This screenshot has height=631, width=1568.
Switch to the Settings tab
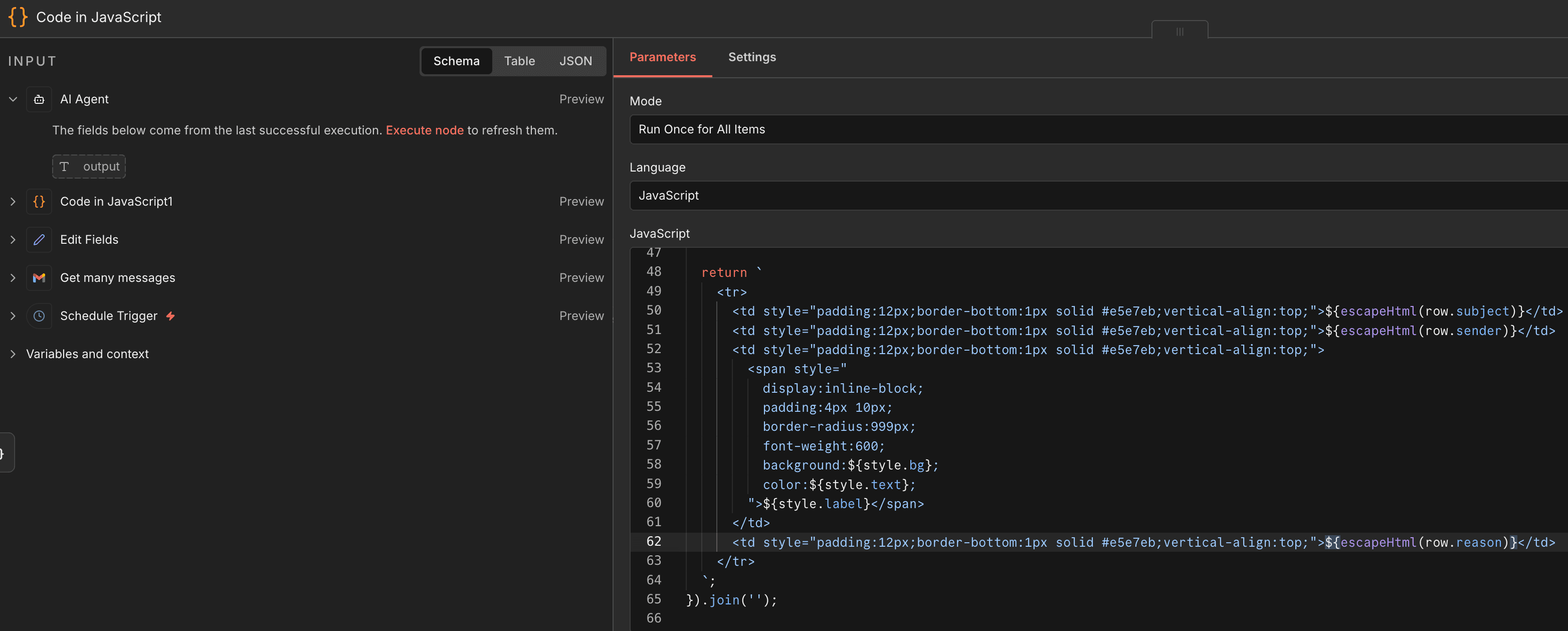pyautogui.click(x=752, y=57)
